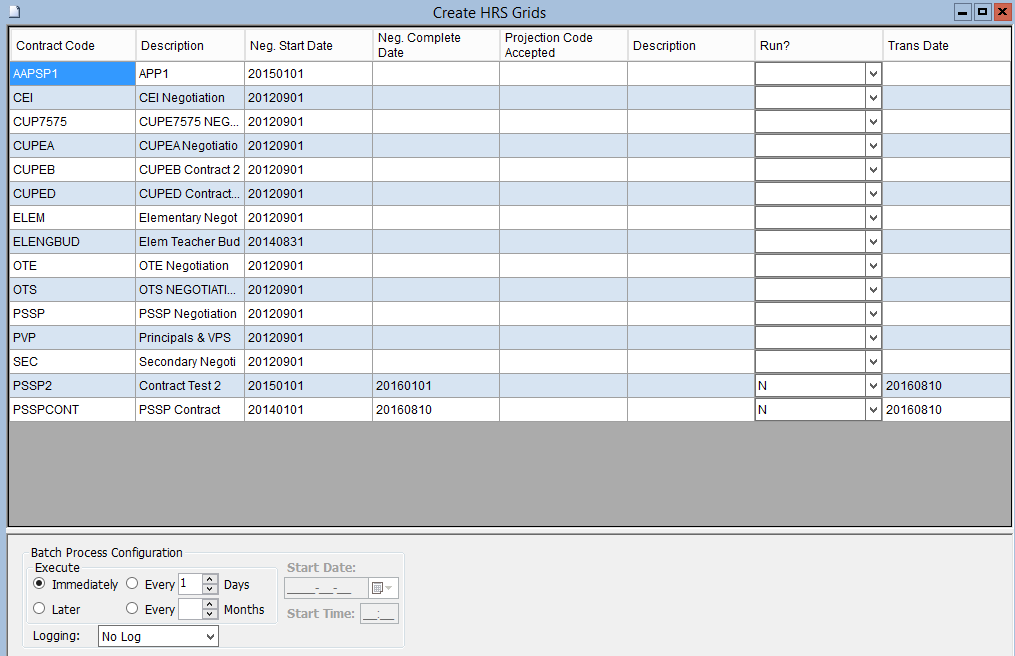Open the Start Date calendar picker

point(384,588)
